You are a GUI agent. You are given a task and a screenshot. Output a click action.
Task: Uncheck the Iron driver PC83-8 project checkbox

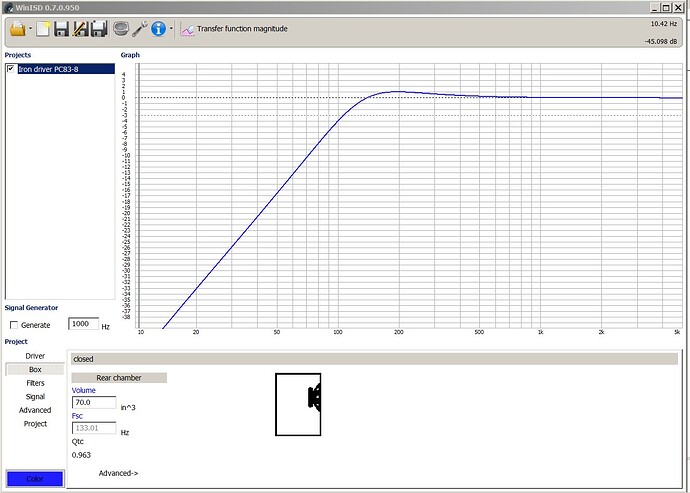11,69
